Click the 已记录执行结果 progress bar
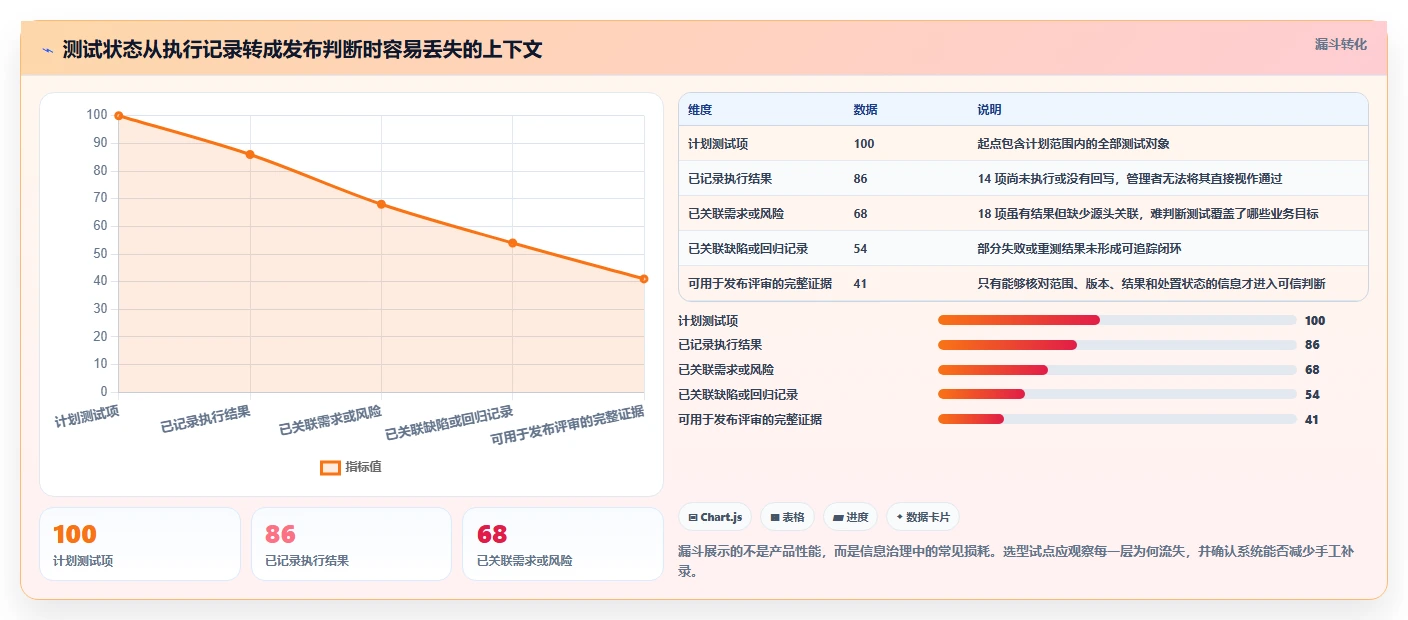The width and height of the screenshot is (1408, 620). (x=1117, y=345)
